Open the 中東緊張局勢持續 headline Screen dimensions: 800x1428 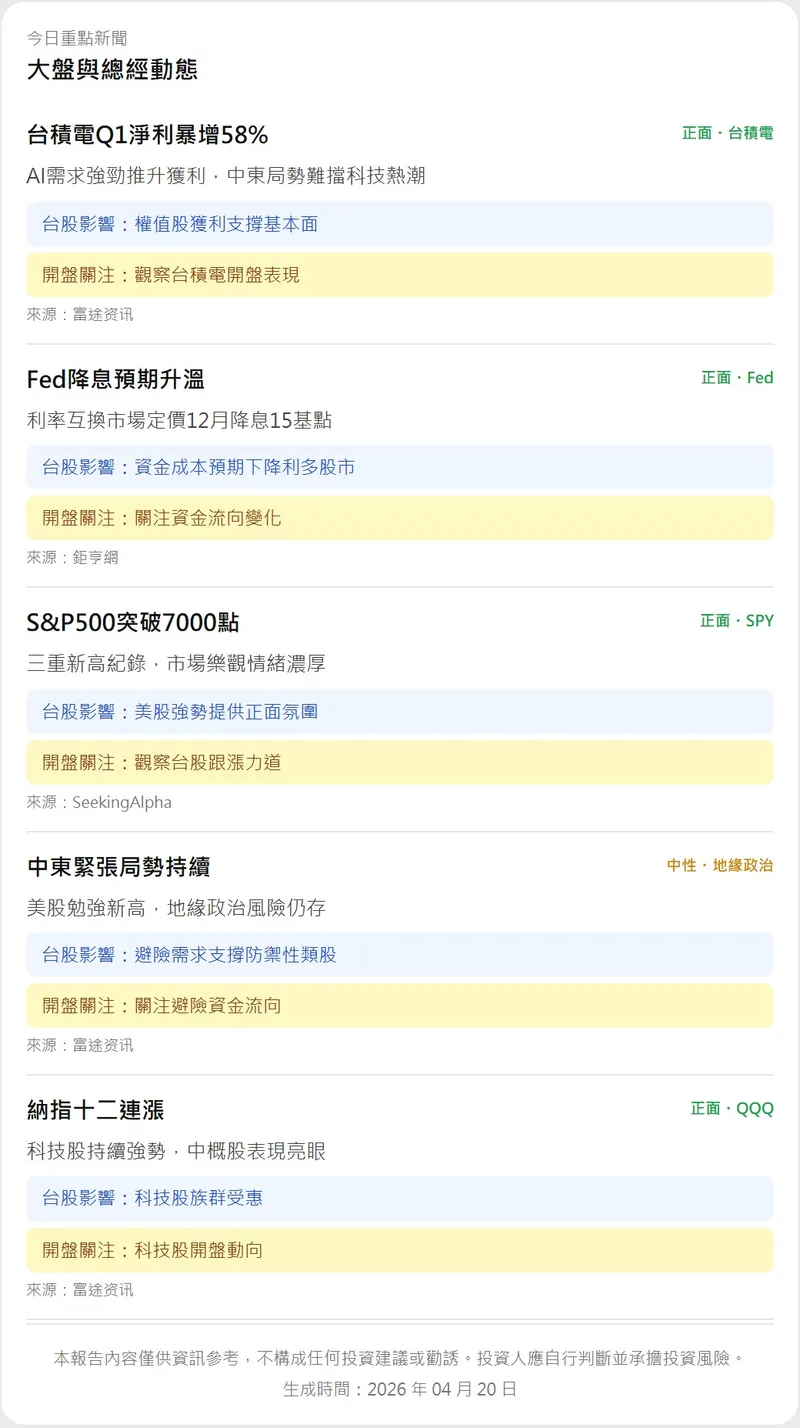[118, 867]
